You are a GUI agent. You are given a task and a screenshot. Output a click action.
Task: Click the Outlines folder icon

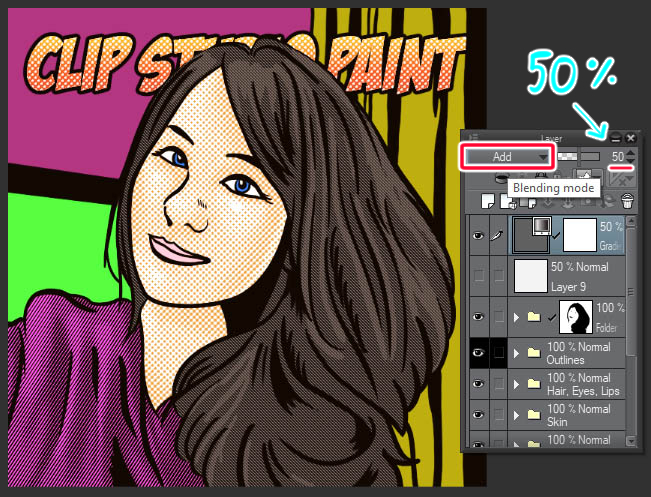[534, 353]
